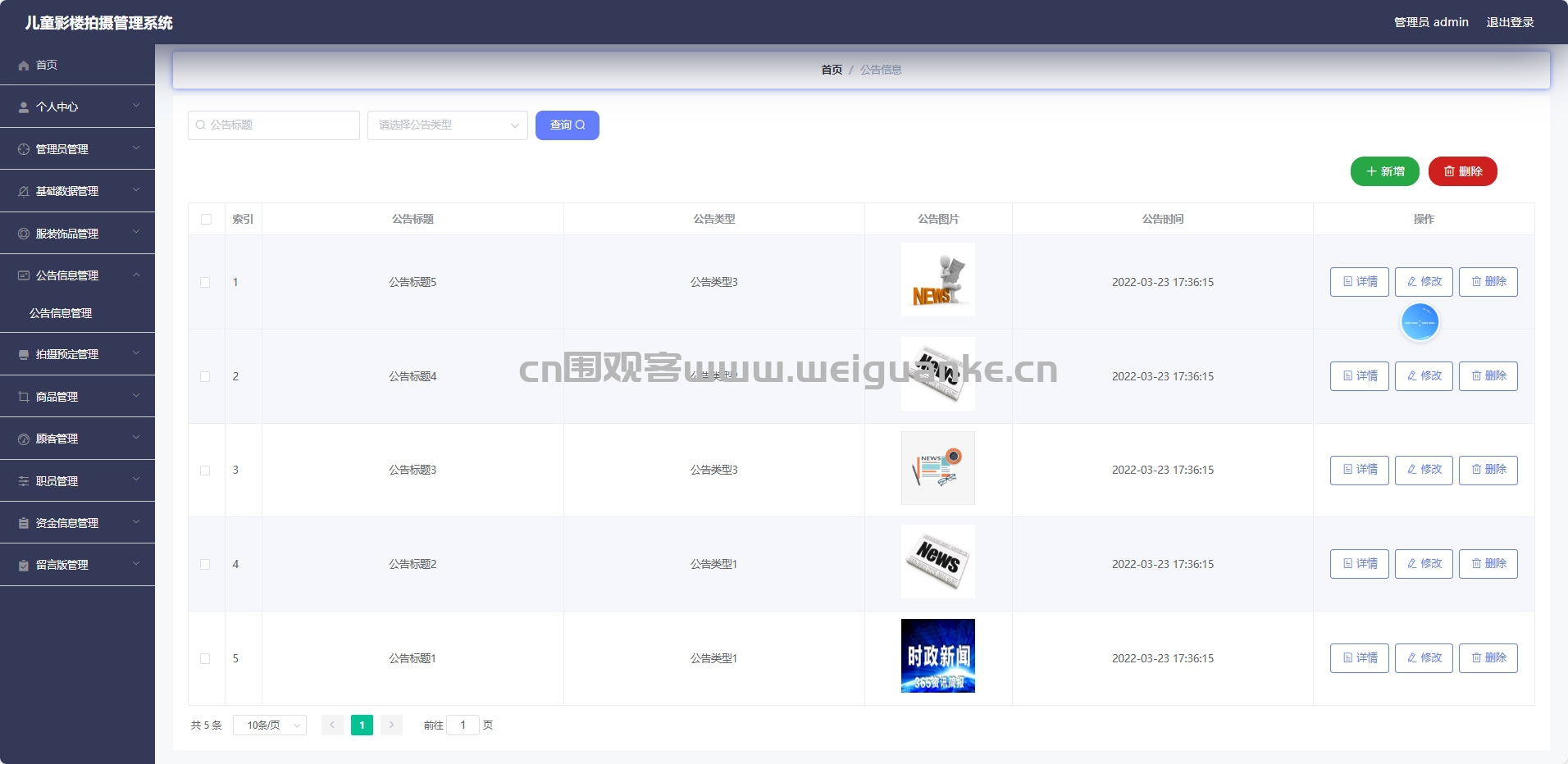Click 修改 for 公告标题1
Viewport: 1568px width, 764px height.
[x=1424, y=658]
